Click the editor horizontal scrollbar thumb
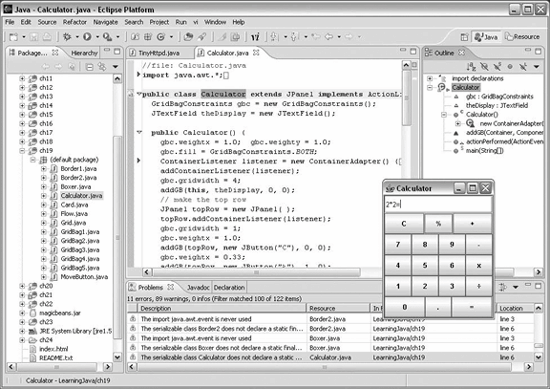Screen dimensions: 550x389 (256, 272)
